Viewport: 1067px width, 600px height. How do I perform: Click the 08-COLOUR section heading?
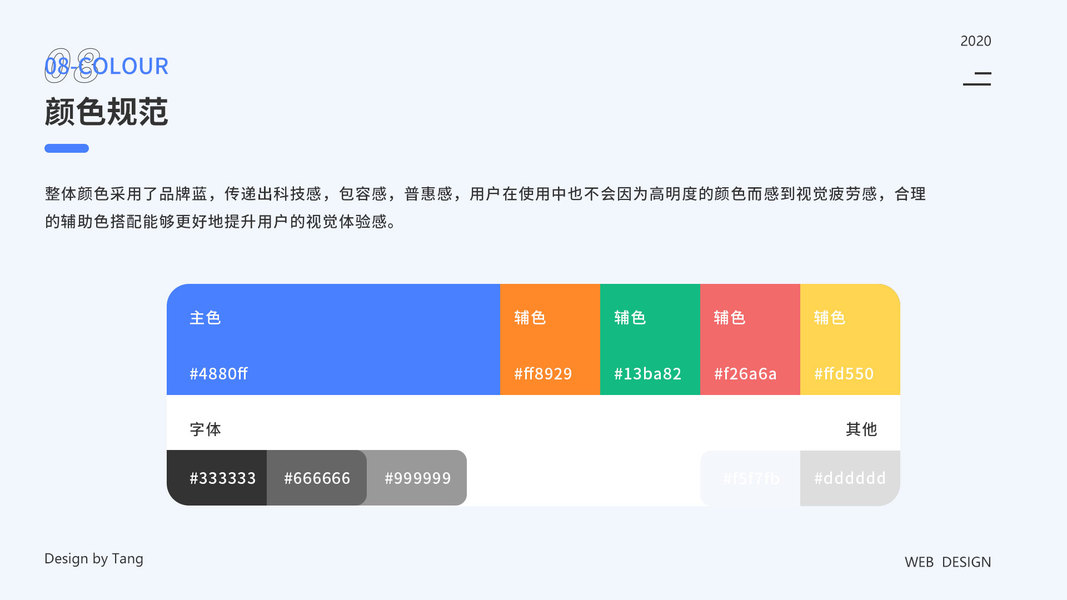pyautogui.click(x=106, y=66)
